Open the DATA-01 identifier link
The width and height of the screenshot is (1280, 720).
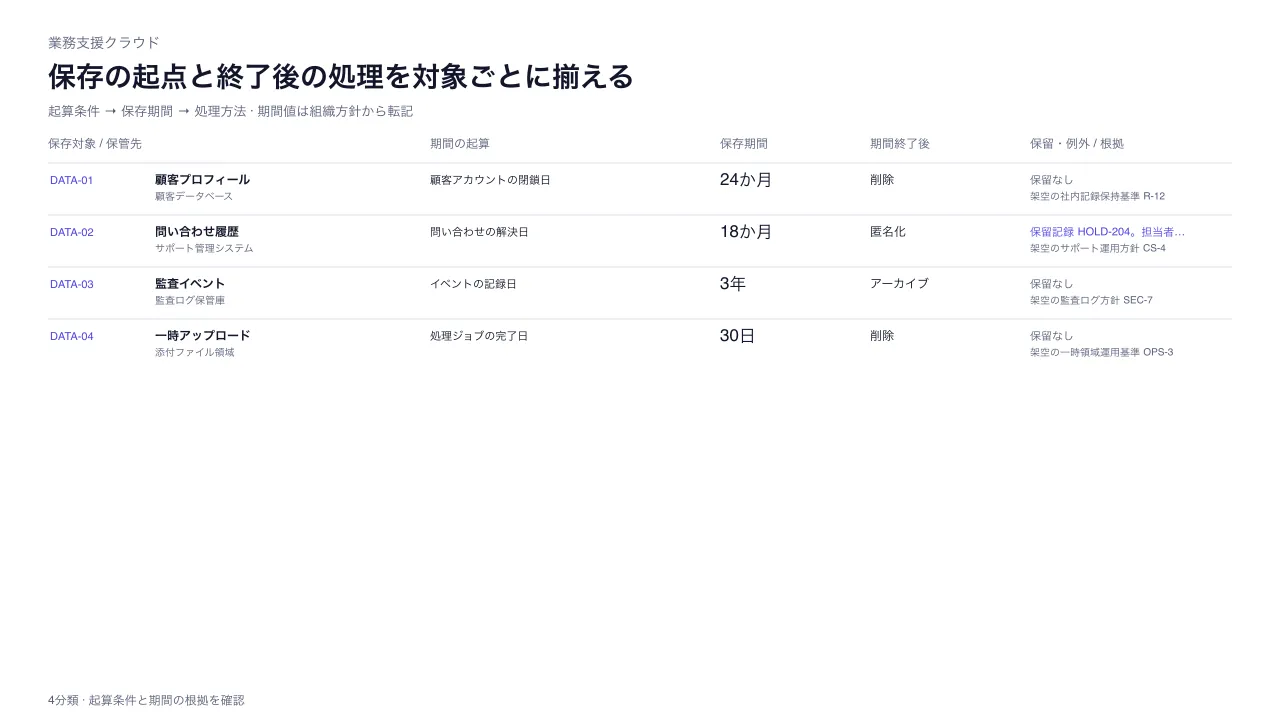tap(72, 180)
